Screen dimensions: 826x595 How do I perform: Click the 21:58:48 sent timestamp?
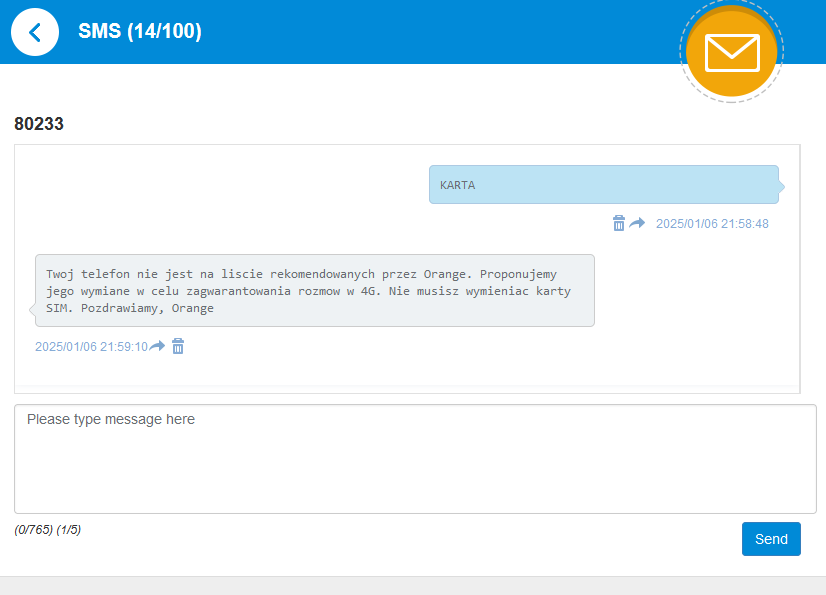click(712, 224)
